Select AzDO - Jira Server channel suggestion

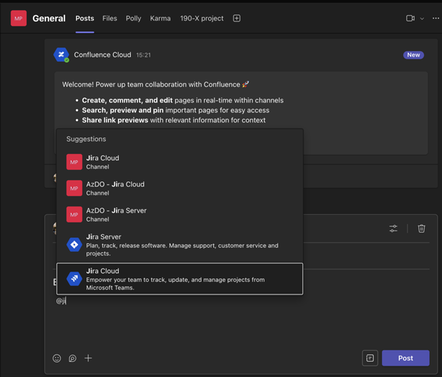180,215
